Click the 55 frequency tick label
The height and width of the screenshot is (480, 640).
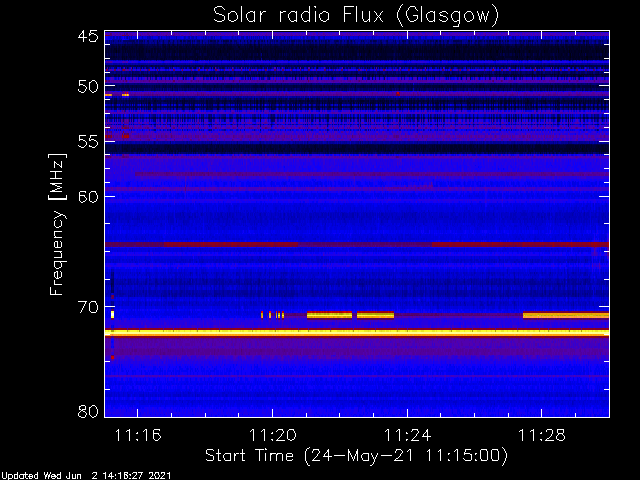click(88, 142)
